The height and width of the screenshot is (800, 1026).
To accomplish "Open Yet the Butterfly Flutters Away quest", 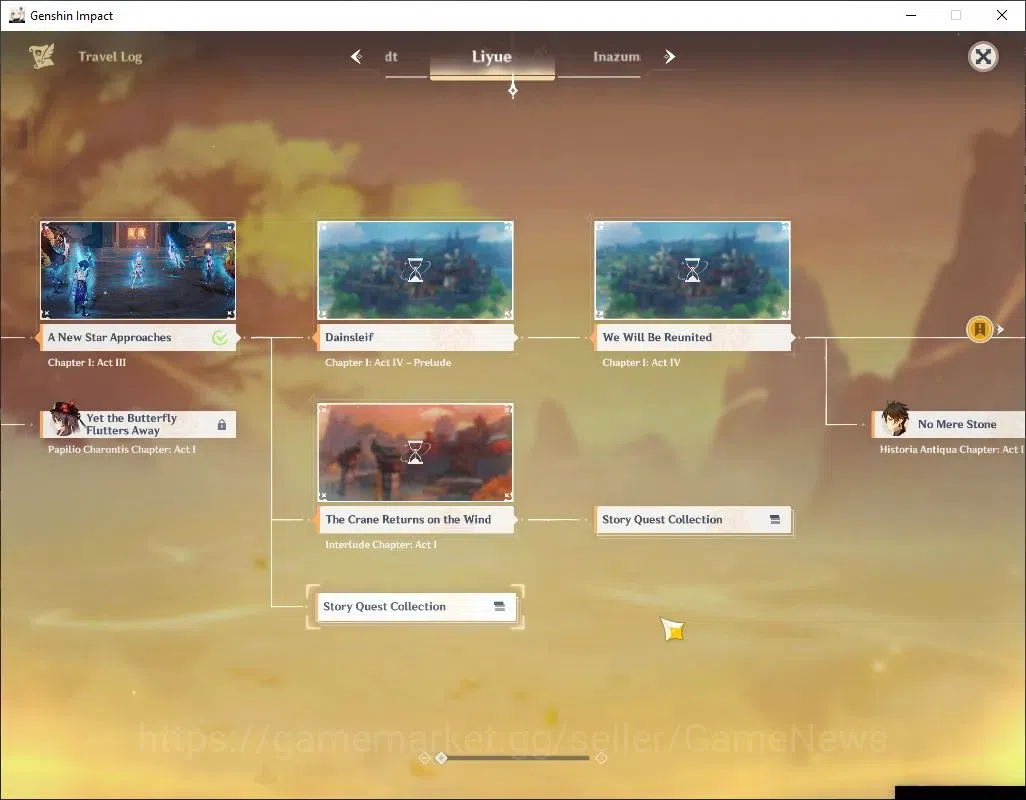I will coord(138,424).
